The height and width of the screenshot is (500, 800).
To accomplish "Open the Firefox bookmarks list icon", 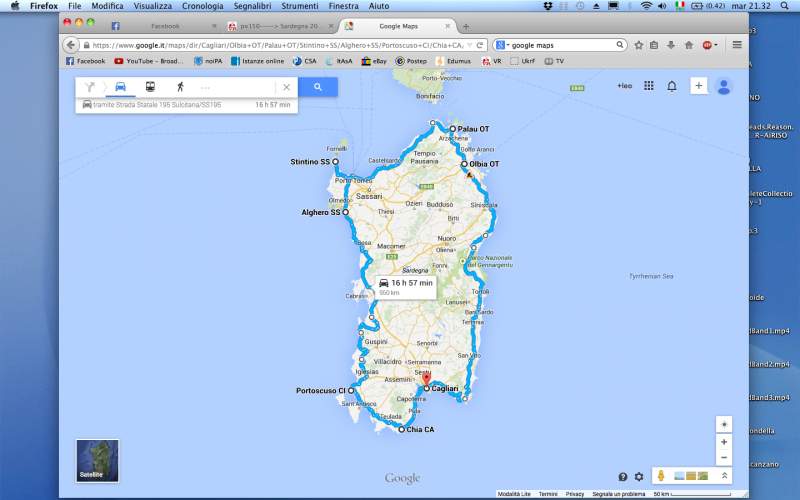I will [x=654, y=45].
